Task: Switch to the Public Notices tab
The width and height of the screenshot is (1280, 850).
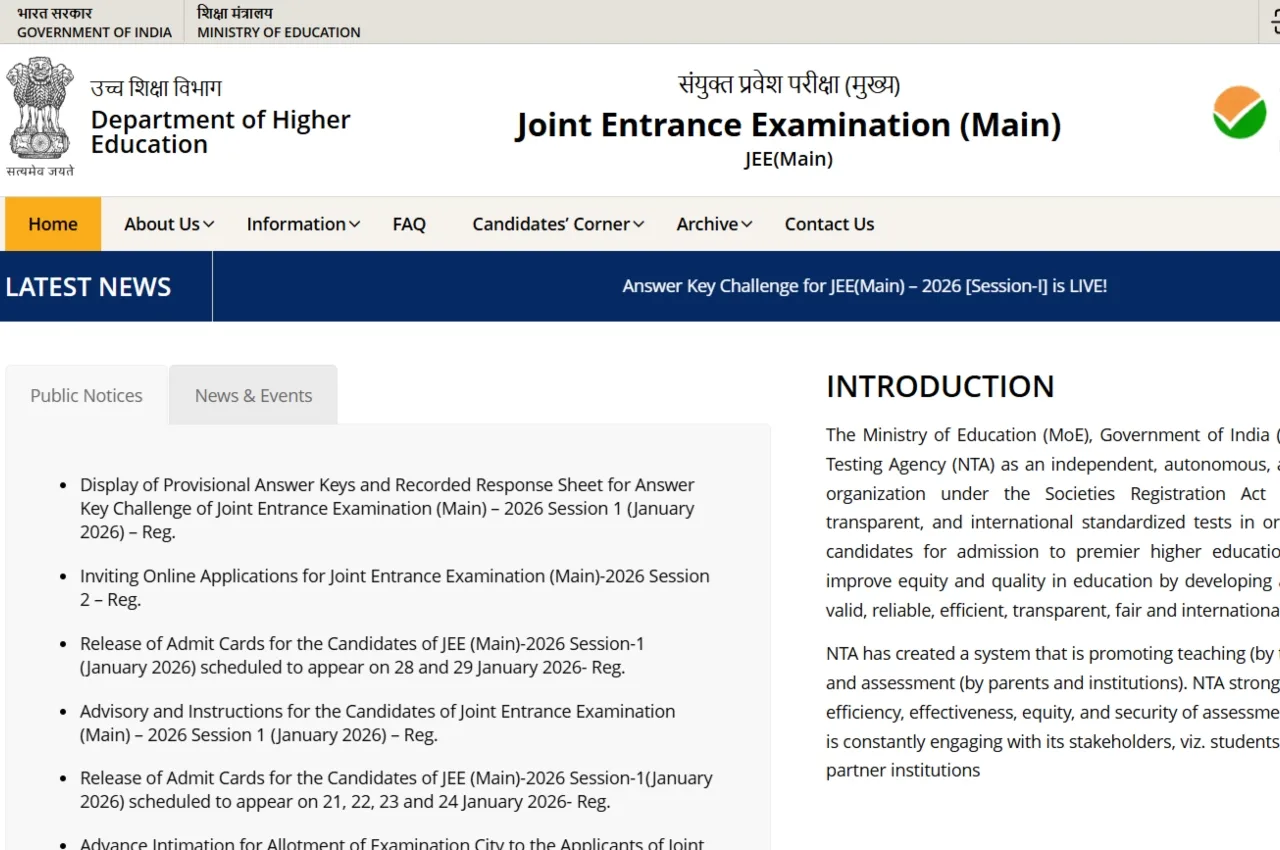Action: [x=86, y=395]
